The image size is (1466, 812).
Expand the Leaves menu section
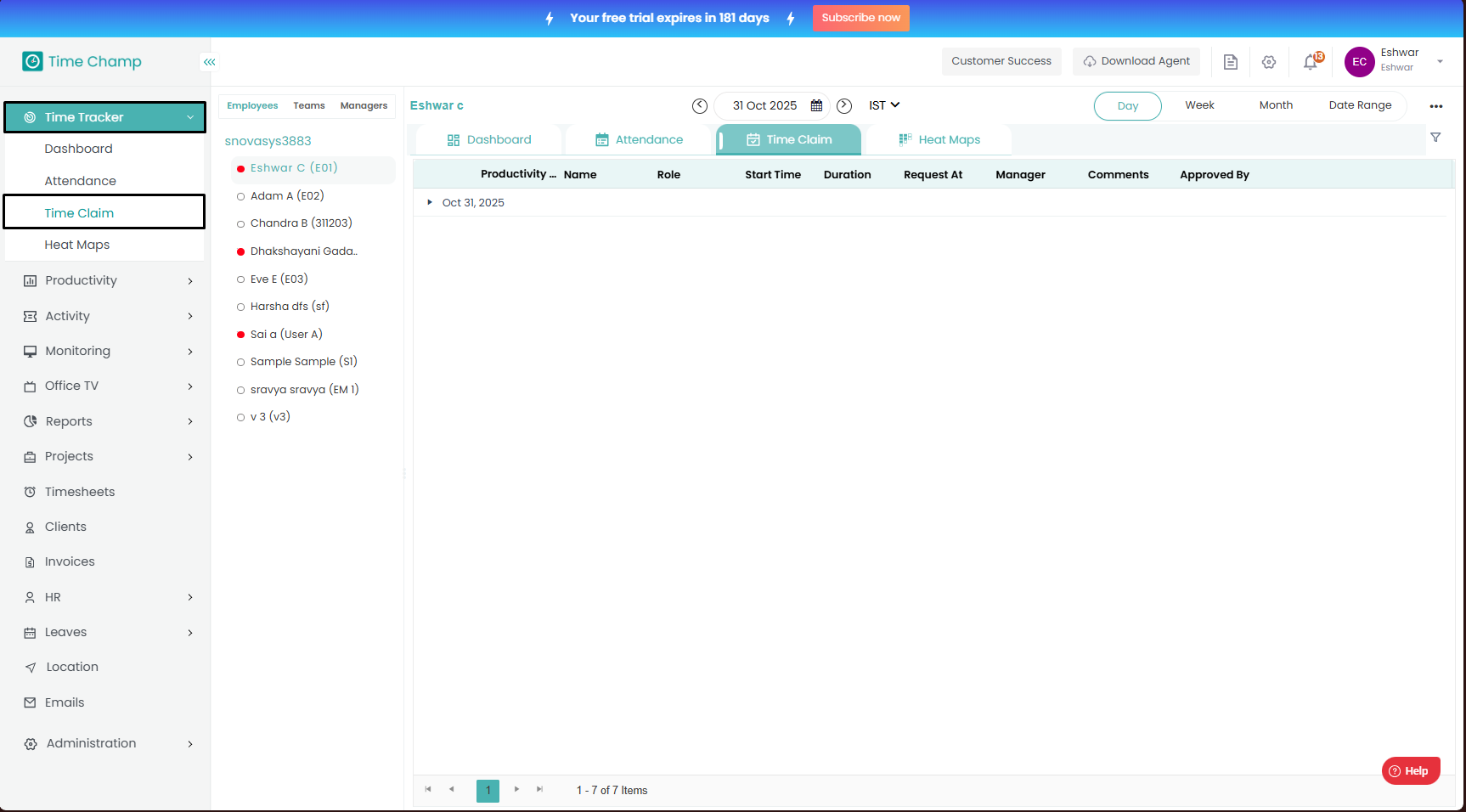[190, 633]
